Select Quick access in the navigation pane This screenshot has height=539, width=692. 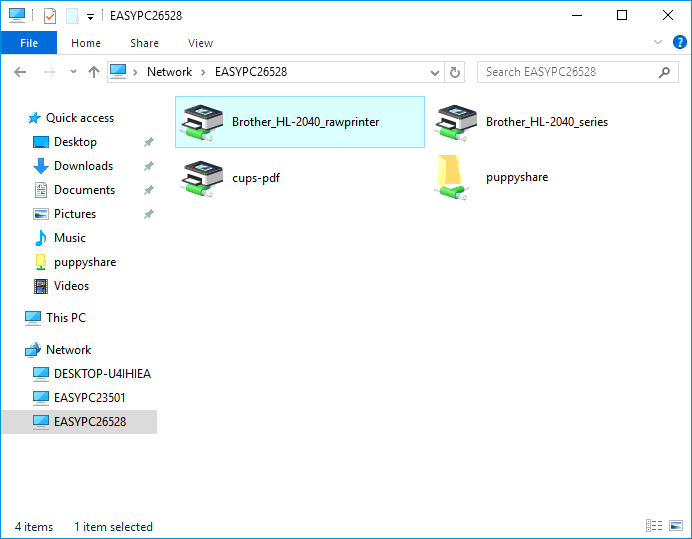click(x=80, y=118)
